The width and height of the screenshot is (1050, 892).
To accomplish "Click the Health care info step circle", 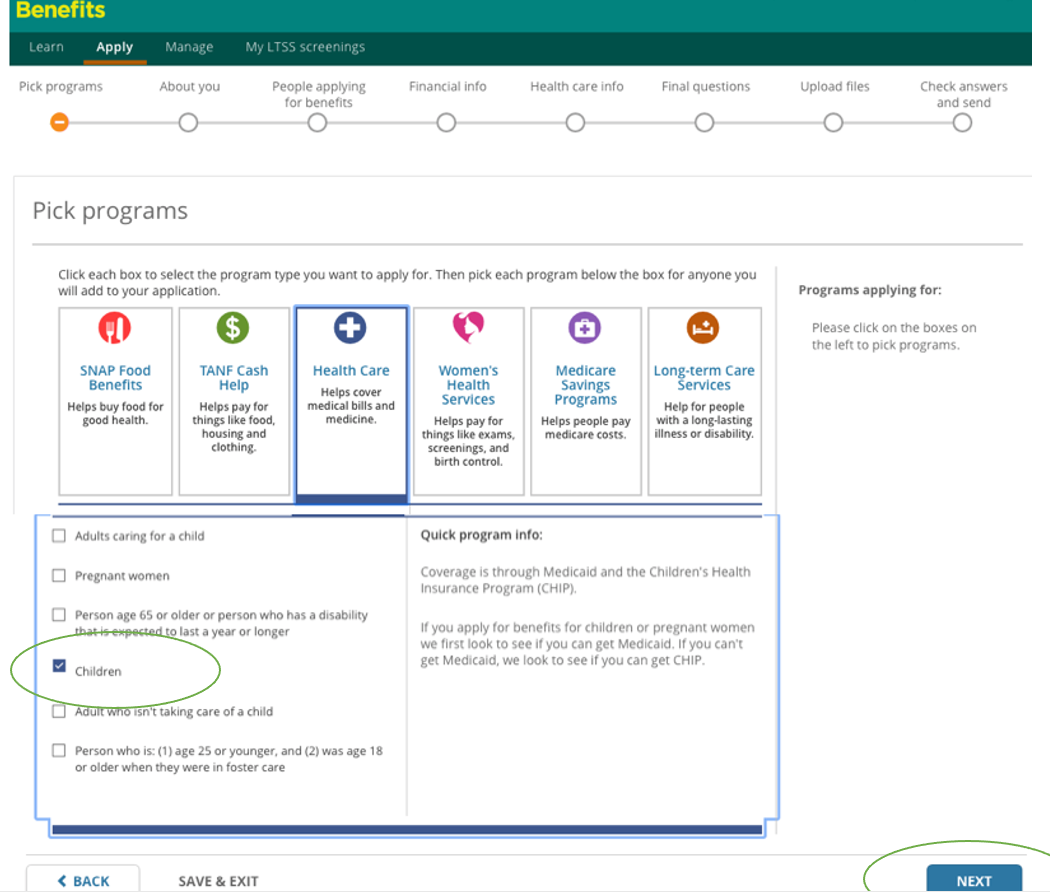I will coord(575,123).
